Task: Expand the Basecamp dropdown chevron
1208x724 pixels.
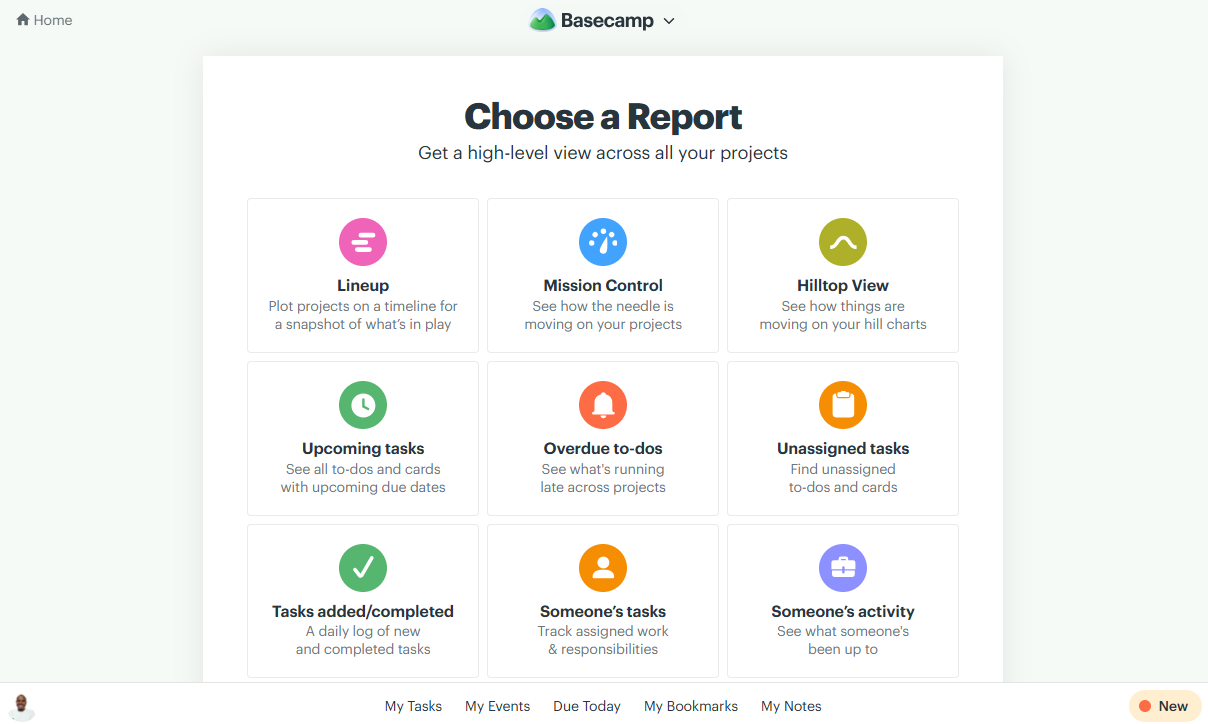Action: pos(669,21)
